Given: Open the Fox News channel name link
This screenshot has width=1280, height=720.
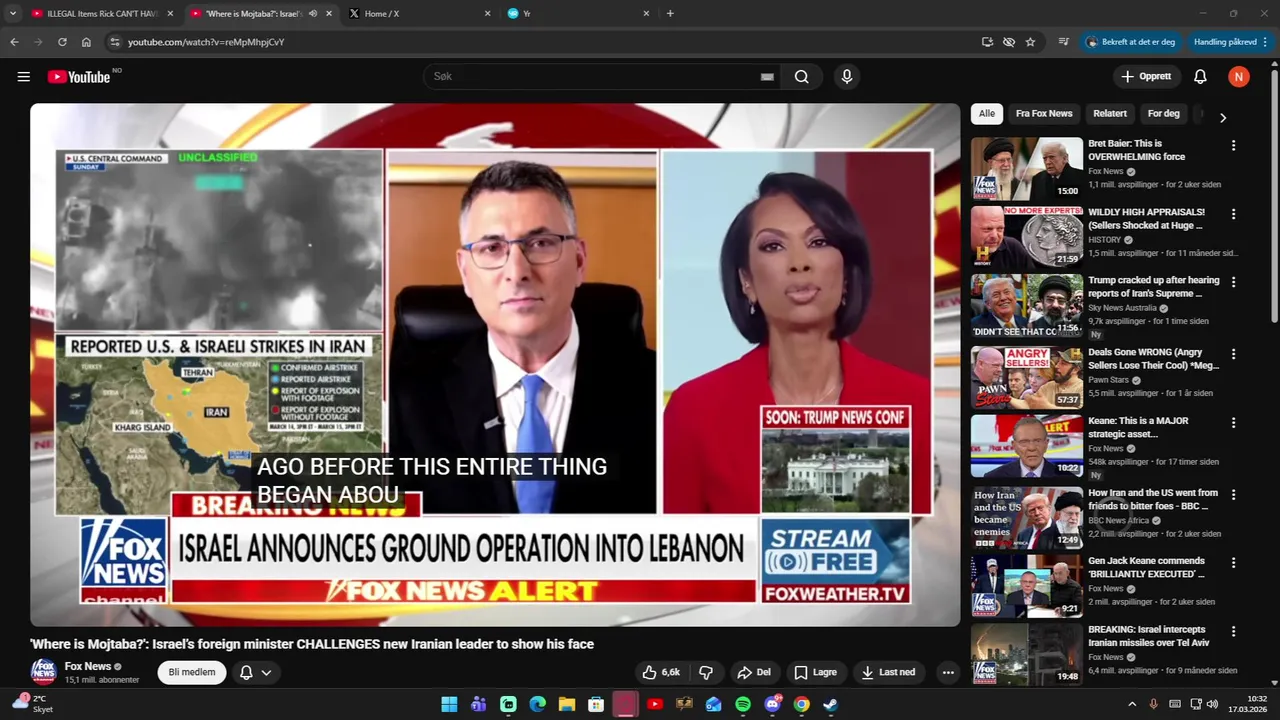Looking at the screenshot, I should (88, 666).
